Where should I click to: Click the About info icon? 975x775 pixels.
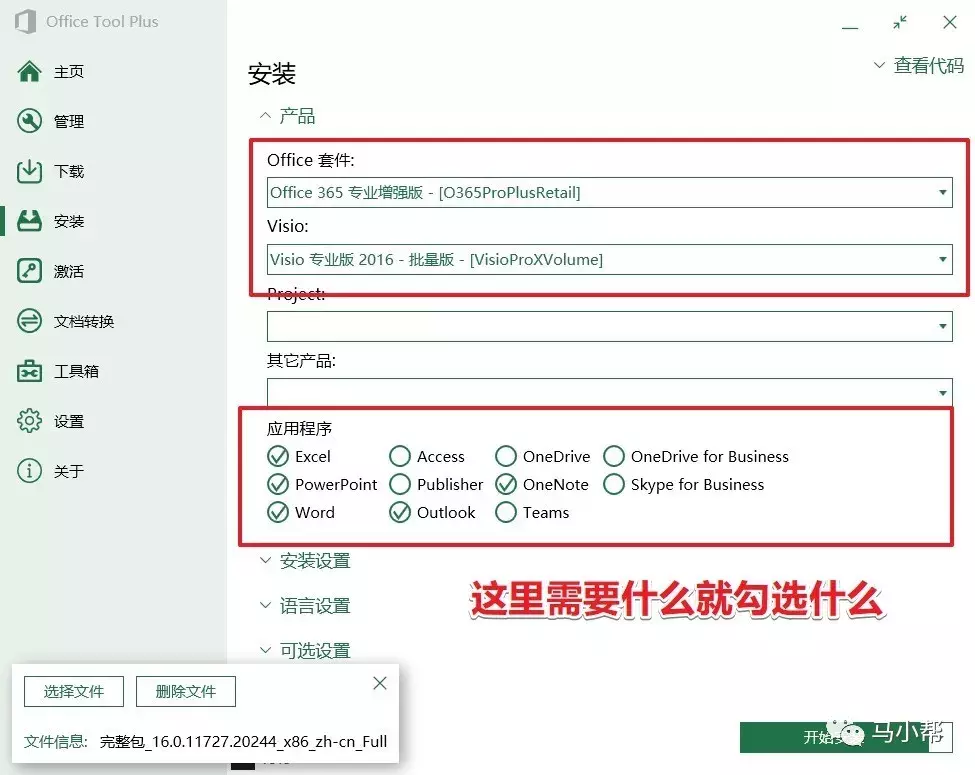coord(29,471)
